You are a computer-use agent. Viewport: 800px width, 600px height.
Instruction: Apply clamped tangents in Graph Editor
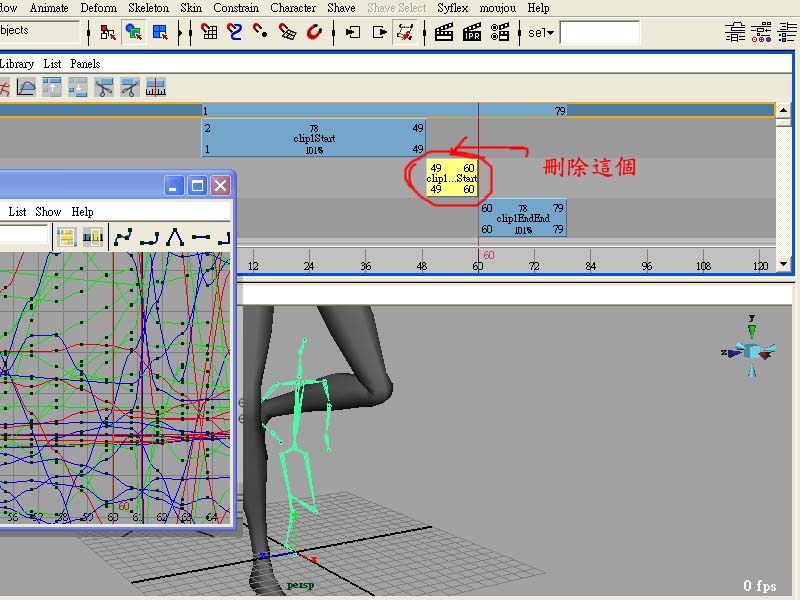(x=149, y=237)
